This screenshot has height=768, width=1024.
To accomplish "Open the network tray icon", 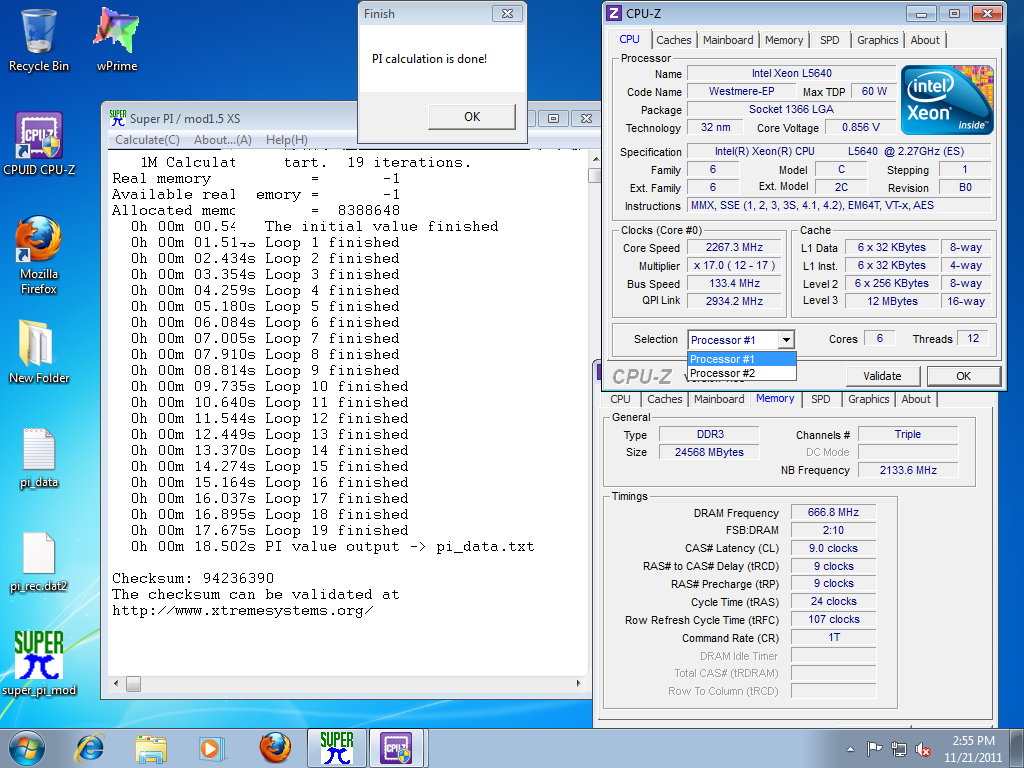I will pyautogui.click(x=899, y=748).
